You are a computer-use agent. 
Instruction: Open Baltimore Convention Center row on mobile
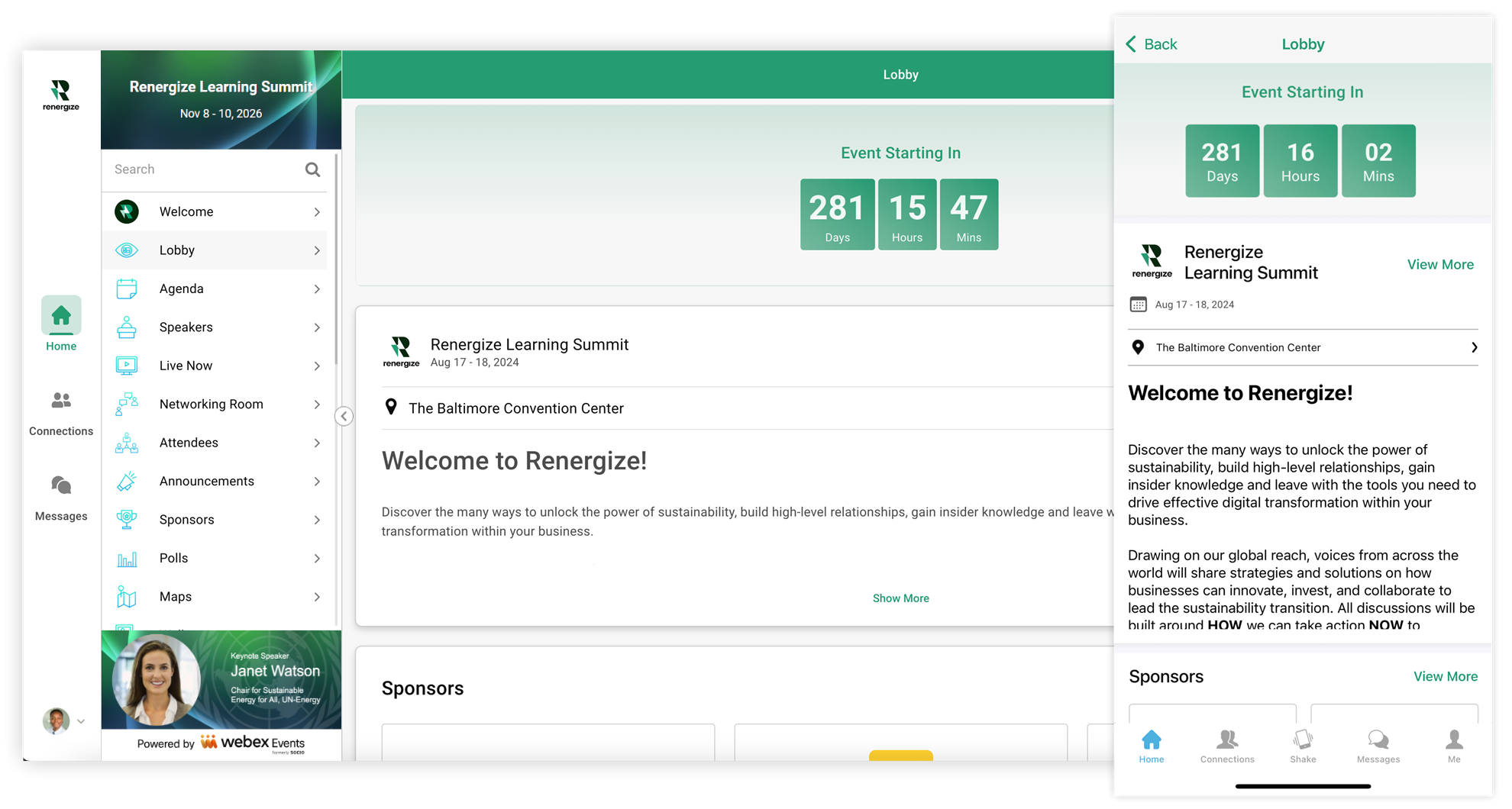tap(1303, 347)
